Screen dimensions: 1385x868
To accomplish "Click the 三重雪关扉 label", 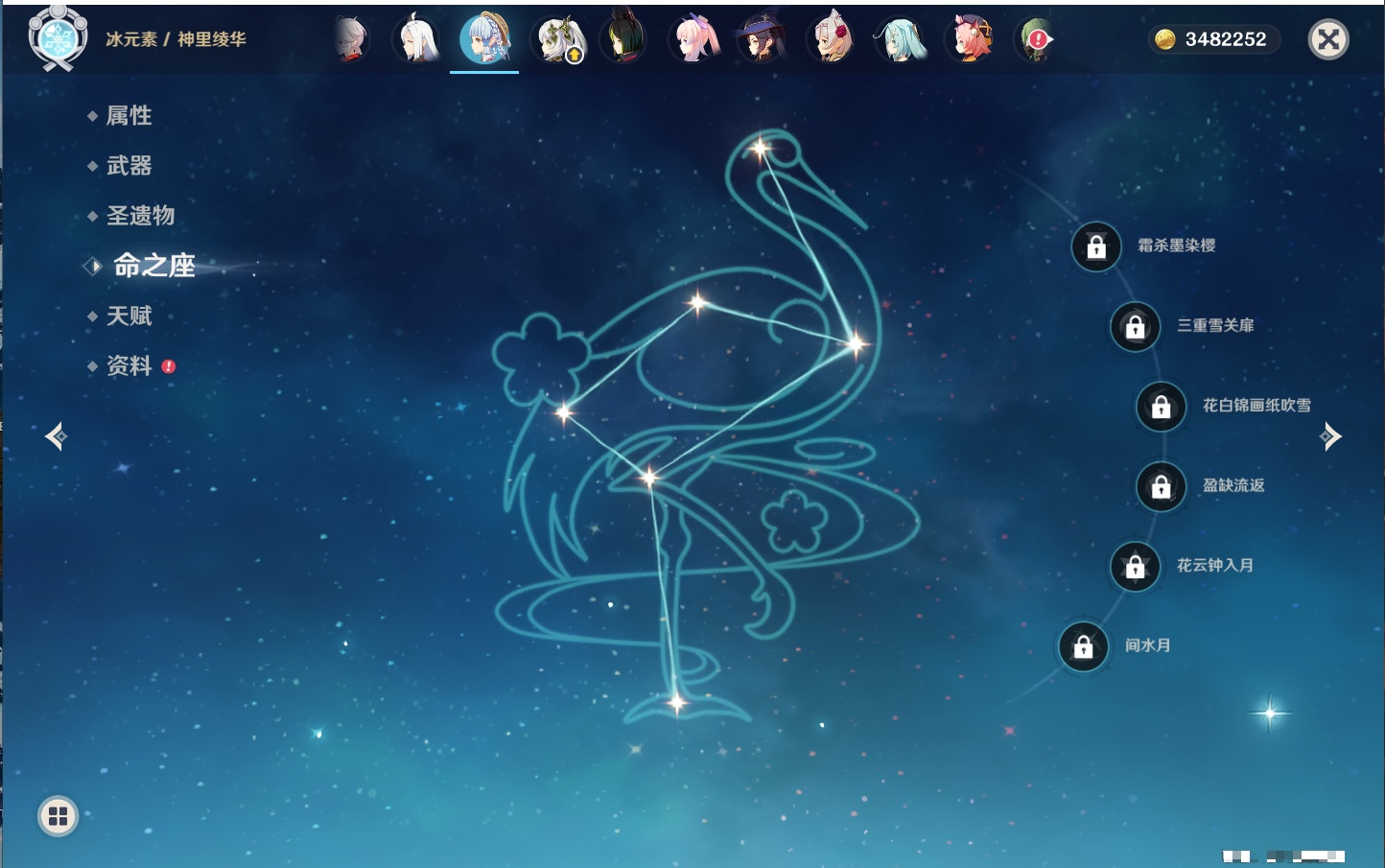I will 1216,325.
